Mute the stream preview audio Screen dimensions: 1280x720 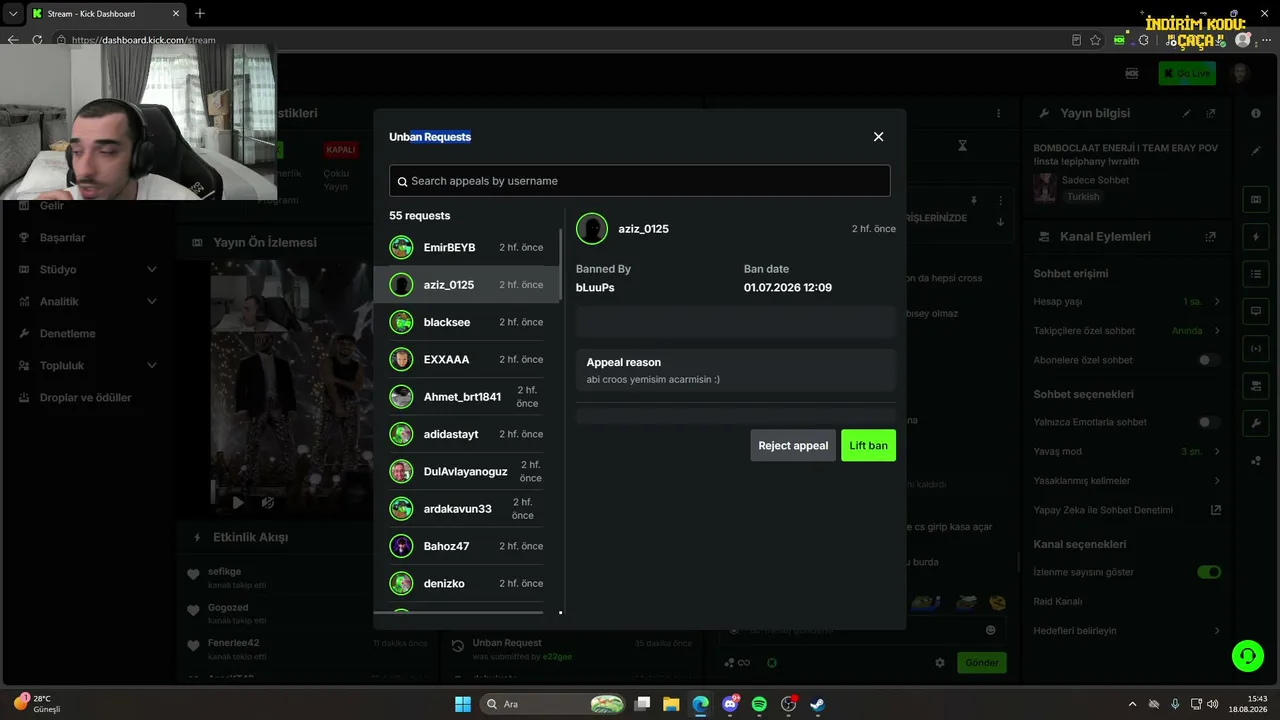click(268, 503)
